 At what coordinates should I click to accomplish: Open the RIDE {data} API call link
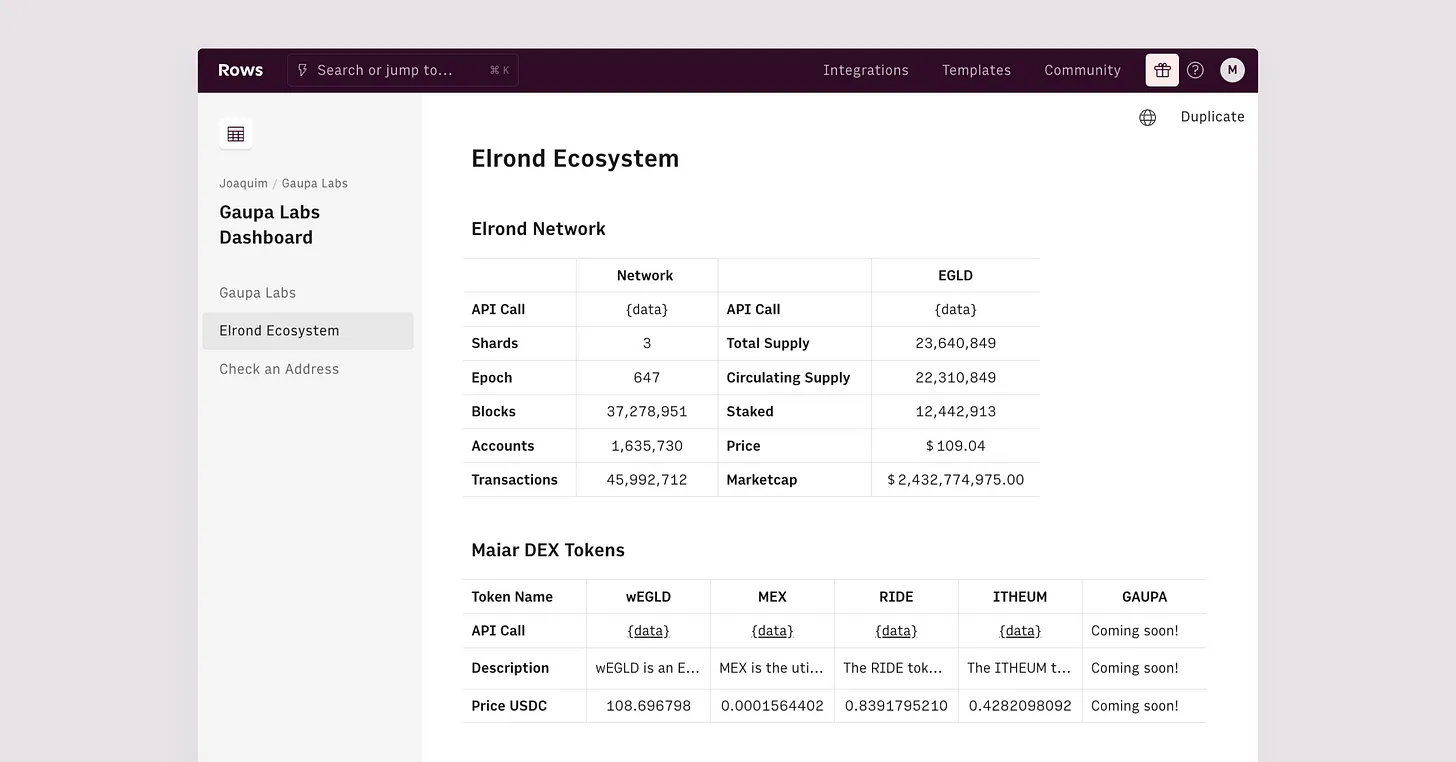896,631
